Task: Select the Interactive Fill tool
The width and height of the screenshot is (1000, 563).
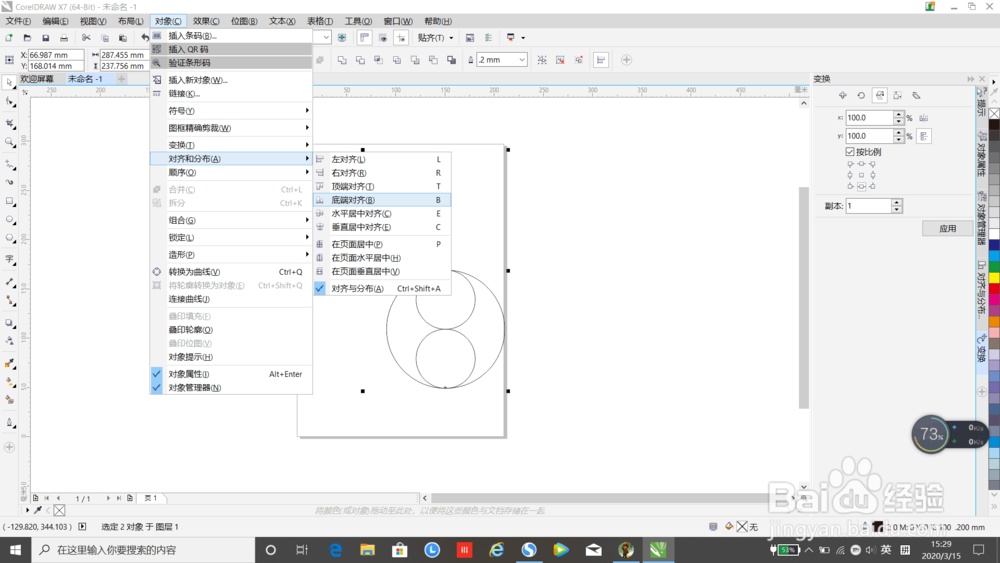Action: [x=10, y=383]
